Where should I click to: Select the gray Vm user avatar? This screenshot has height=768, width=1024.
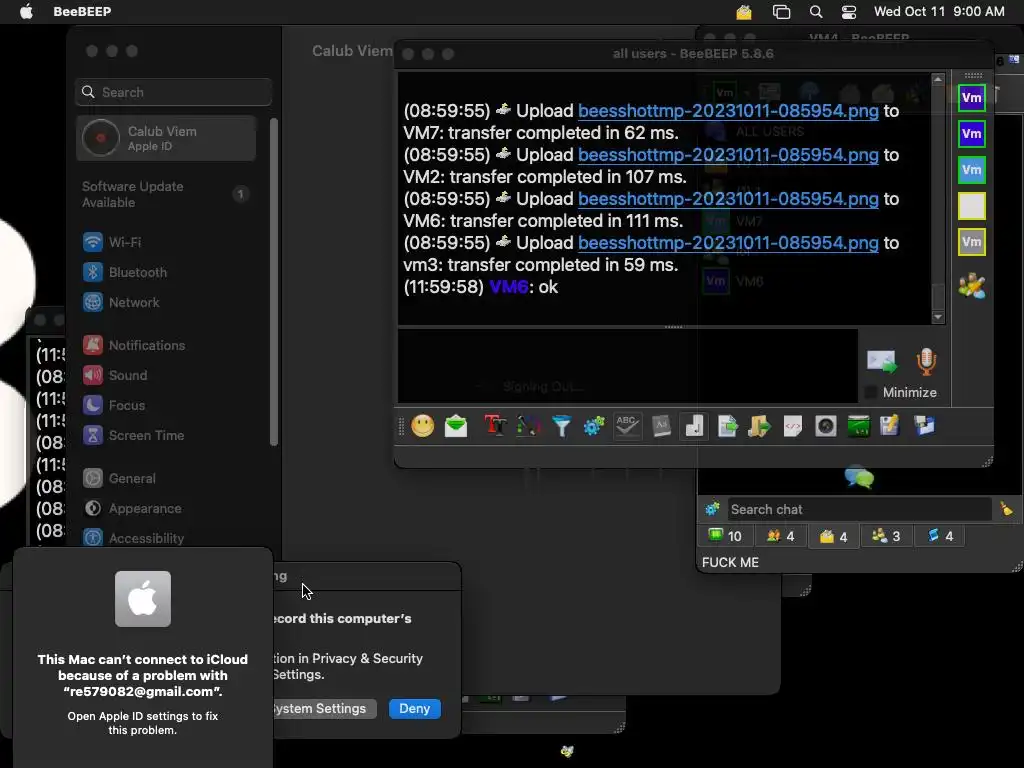click(972, 242)
